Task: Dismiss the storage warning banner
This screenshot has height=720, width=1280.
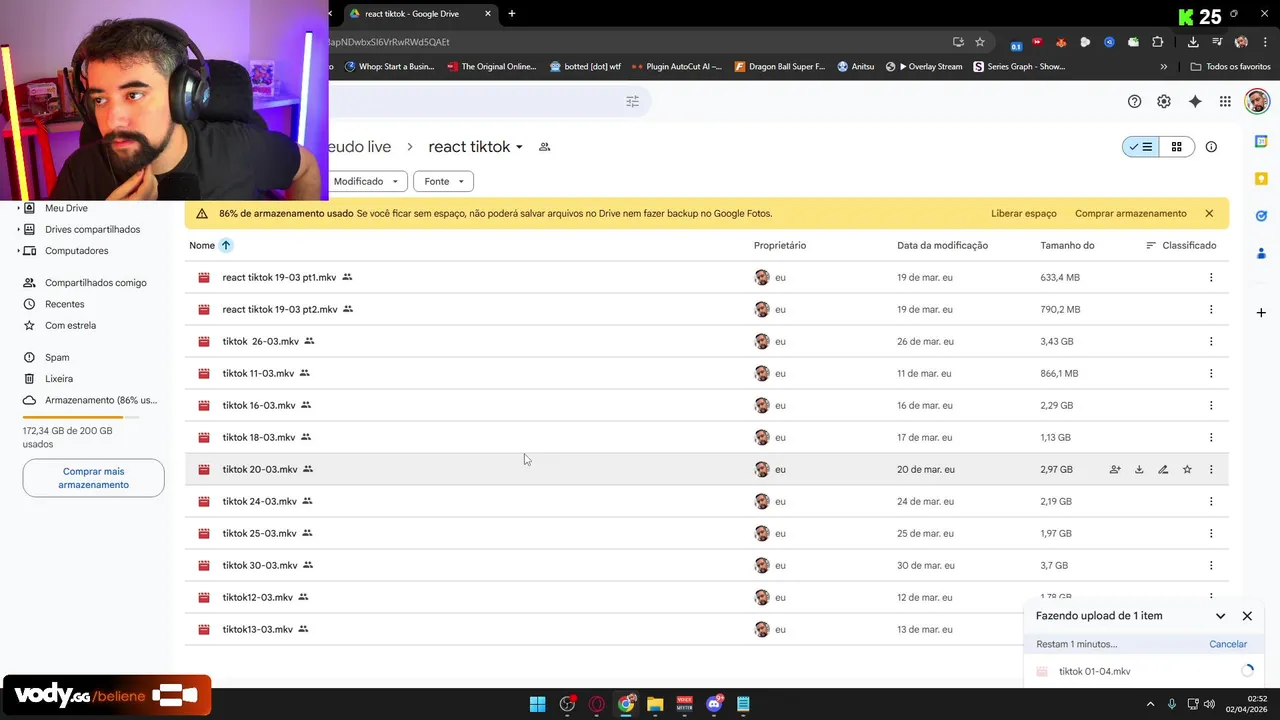Action: (x=1209, y=213)
